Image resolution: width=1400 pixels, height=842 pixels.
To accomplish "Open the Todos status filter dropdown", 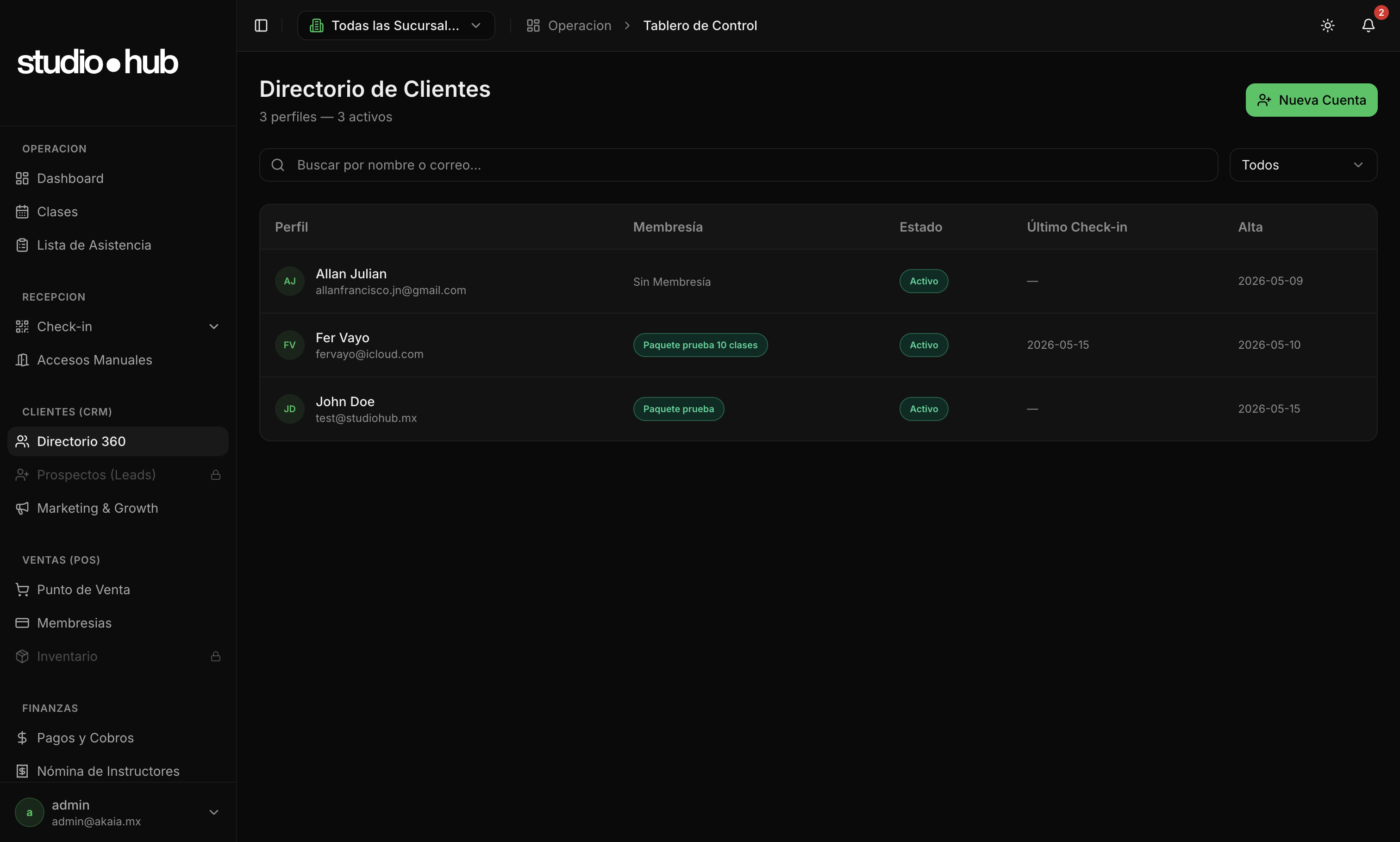I will (1303, 165).
